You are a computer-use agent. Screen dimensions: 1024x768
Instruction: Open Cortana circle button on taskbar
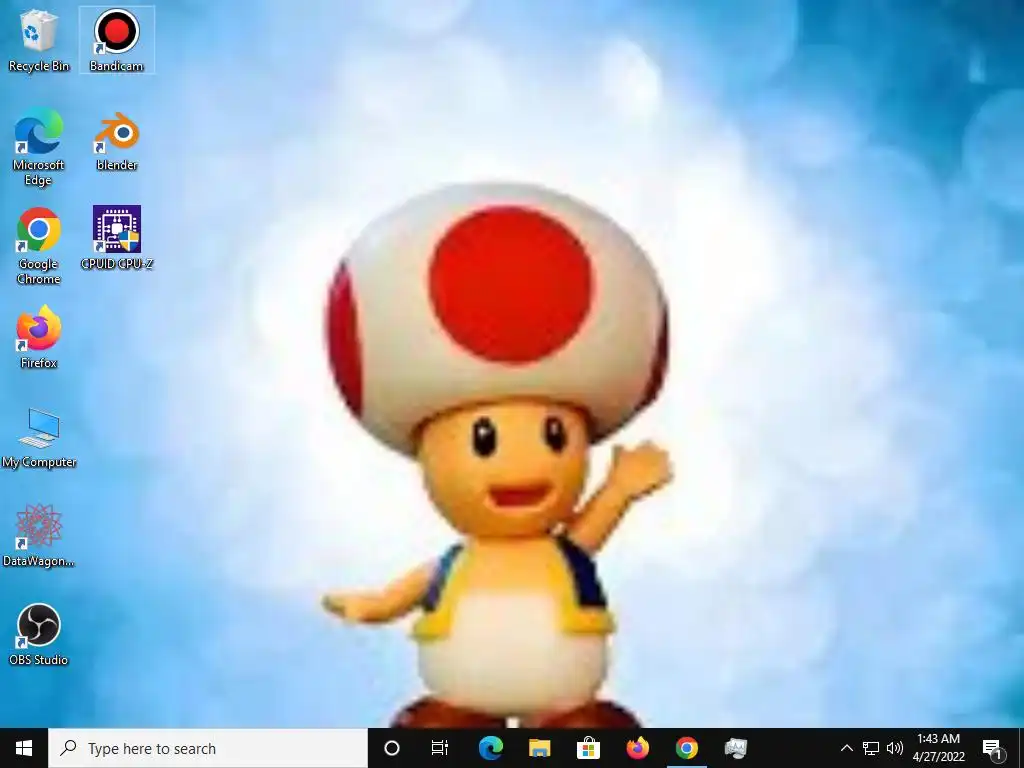click(392, 748)
